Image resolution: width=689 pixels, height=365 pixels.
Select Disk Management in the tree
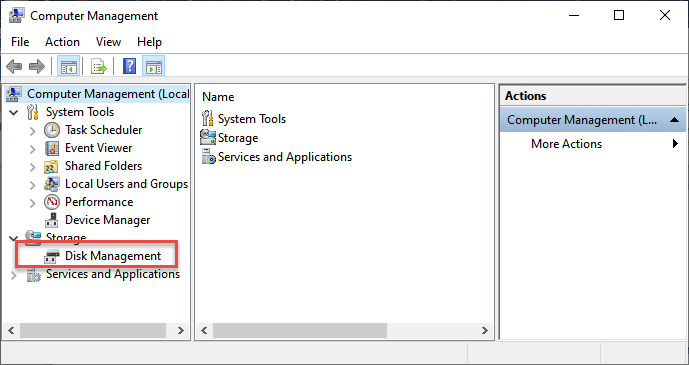click(x=113, y=256)
